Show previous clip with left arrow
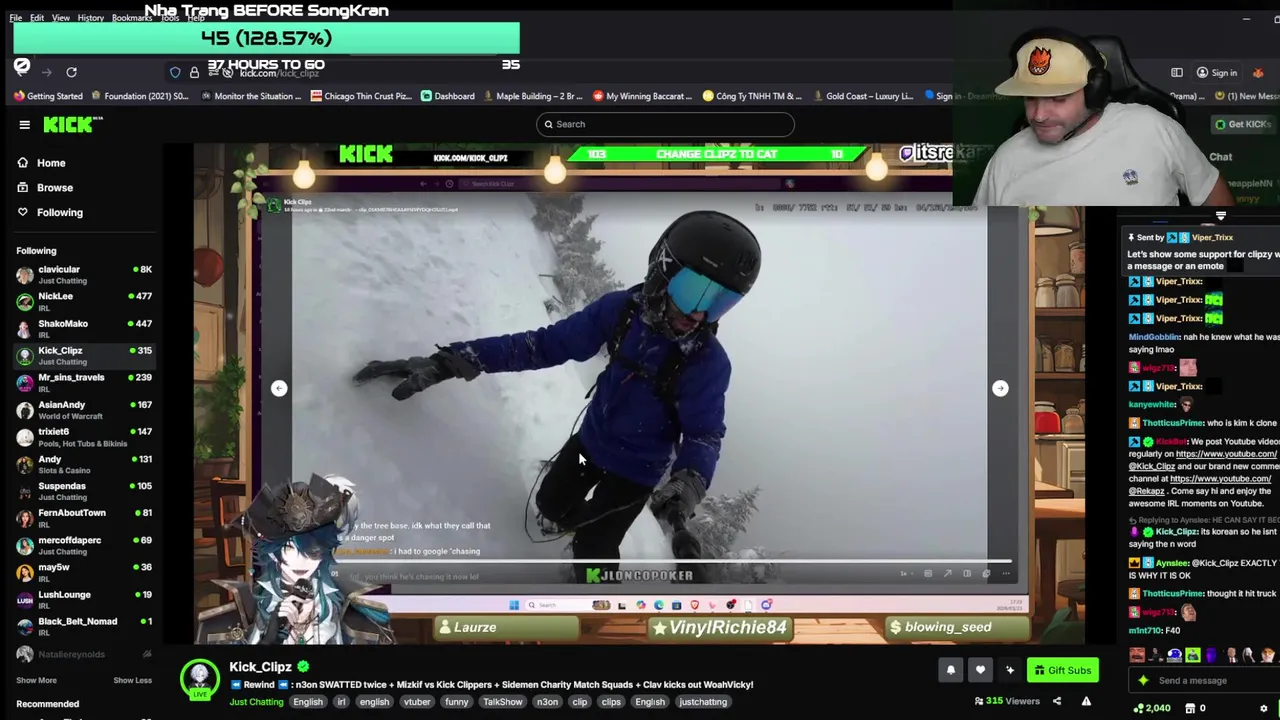 279,388
